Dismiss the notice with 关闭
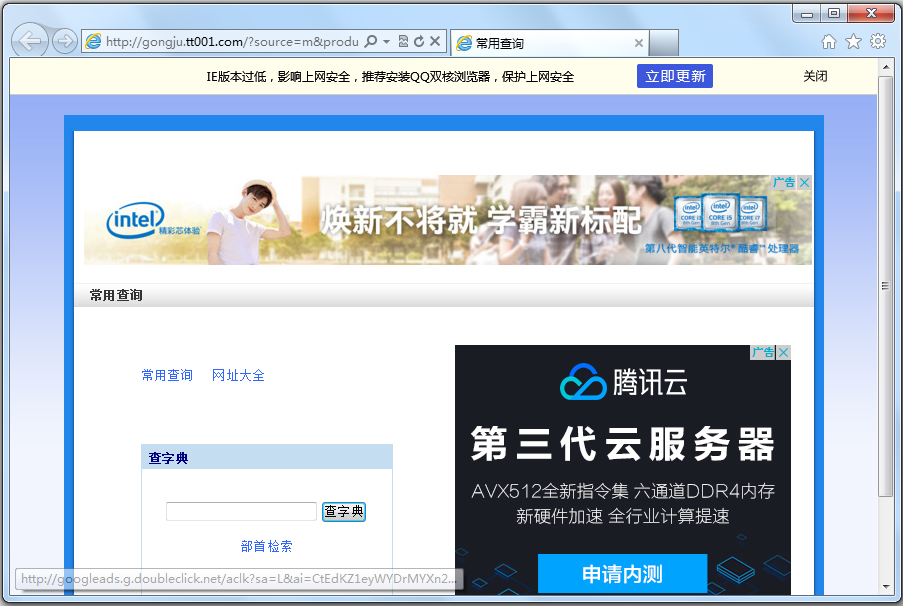903x606 pixels. click(x=815, y=76)
